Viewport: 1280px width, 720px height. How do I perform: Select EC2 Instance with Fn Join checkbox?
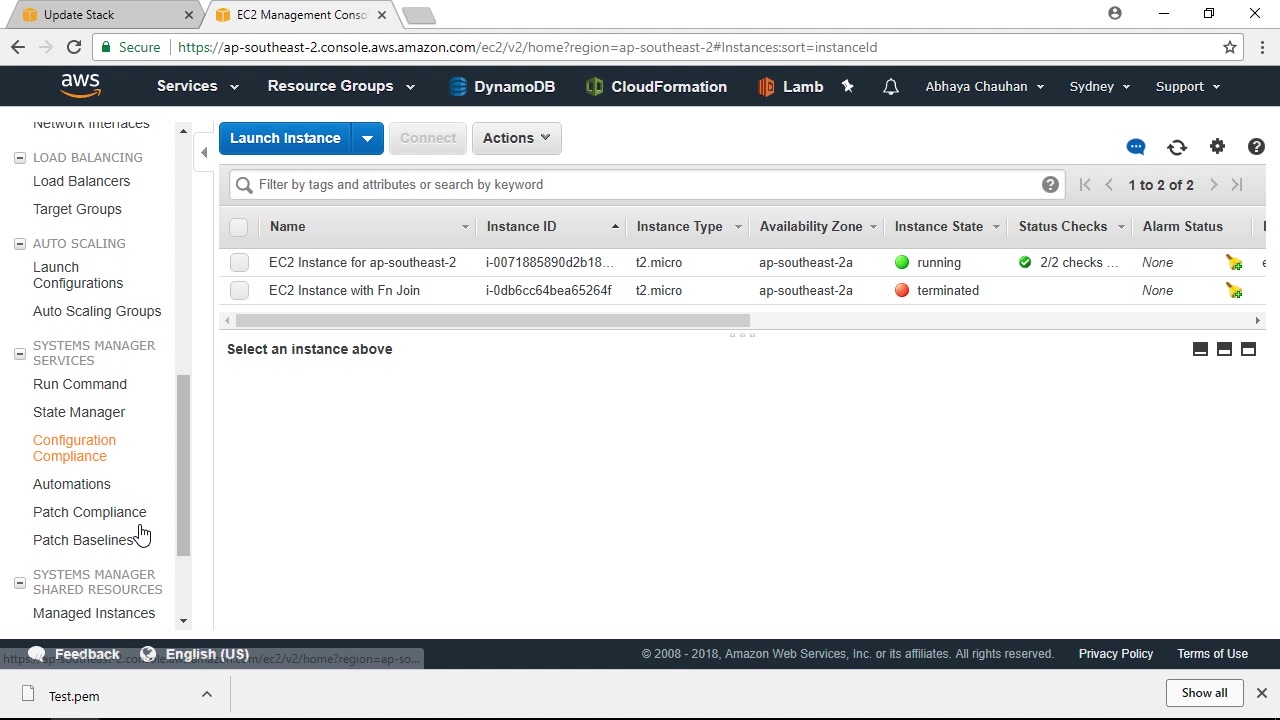[239, 291]
